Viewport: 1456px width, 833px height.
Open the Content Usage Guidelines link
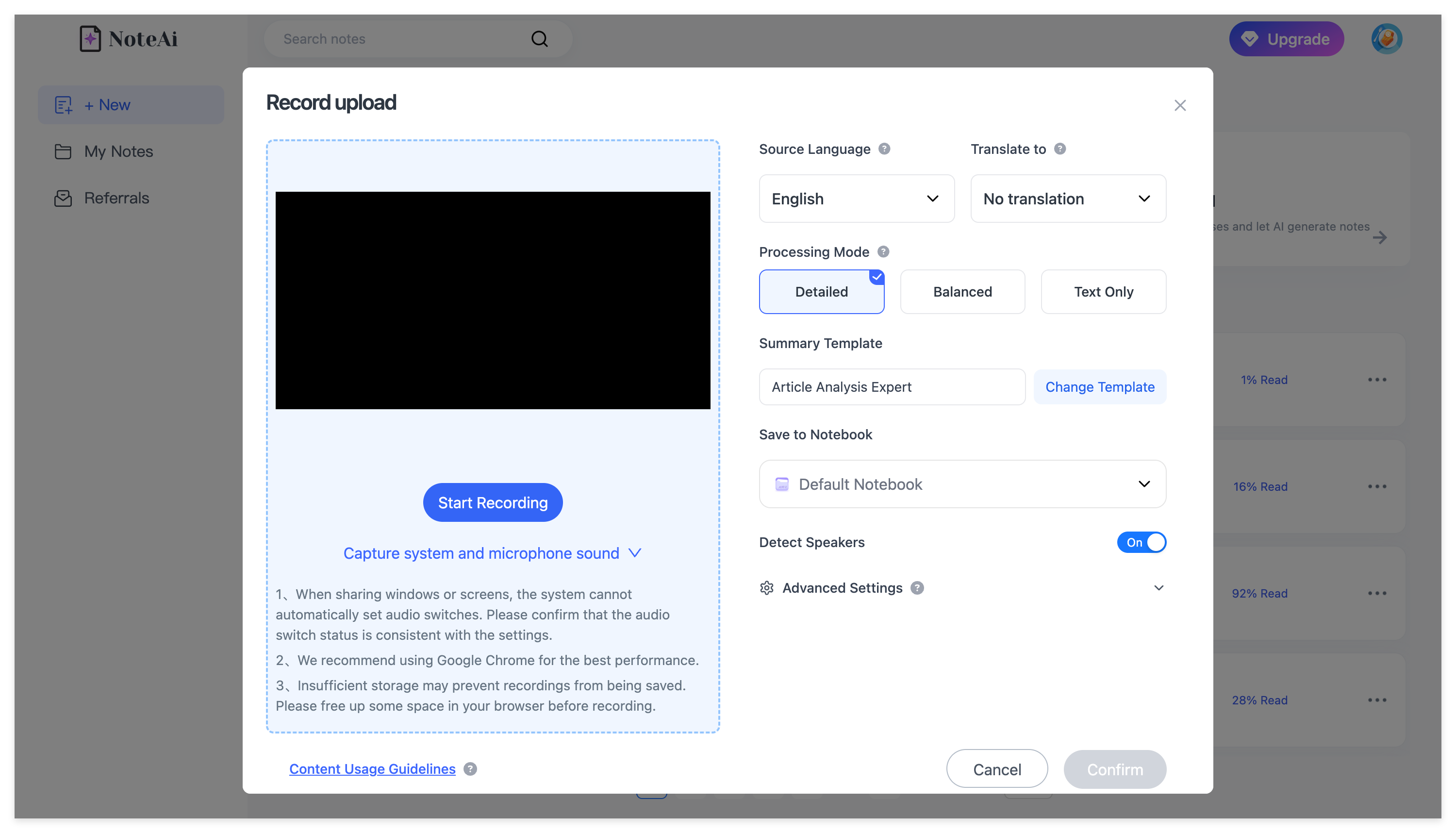372,768
